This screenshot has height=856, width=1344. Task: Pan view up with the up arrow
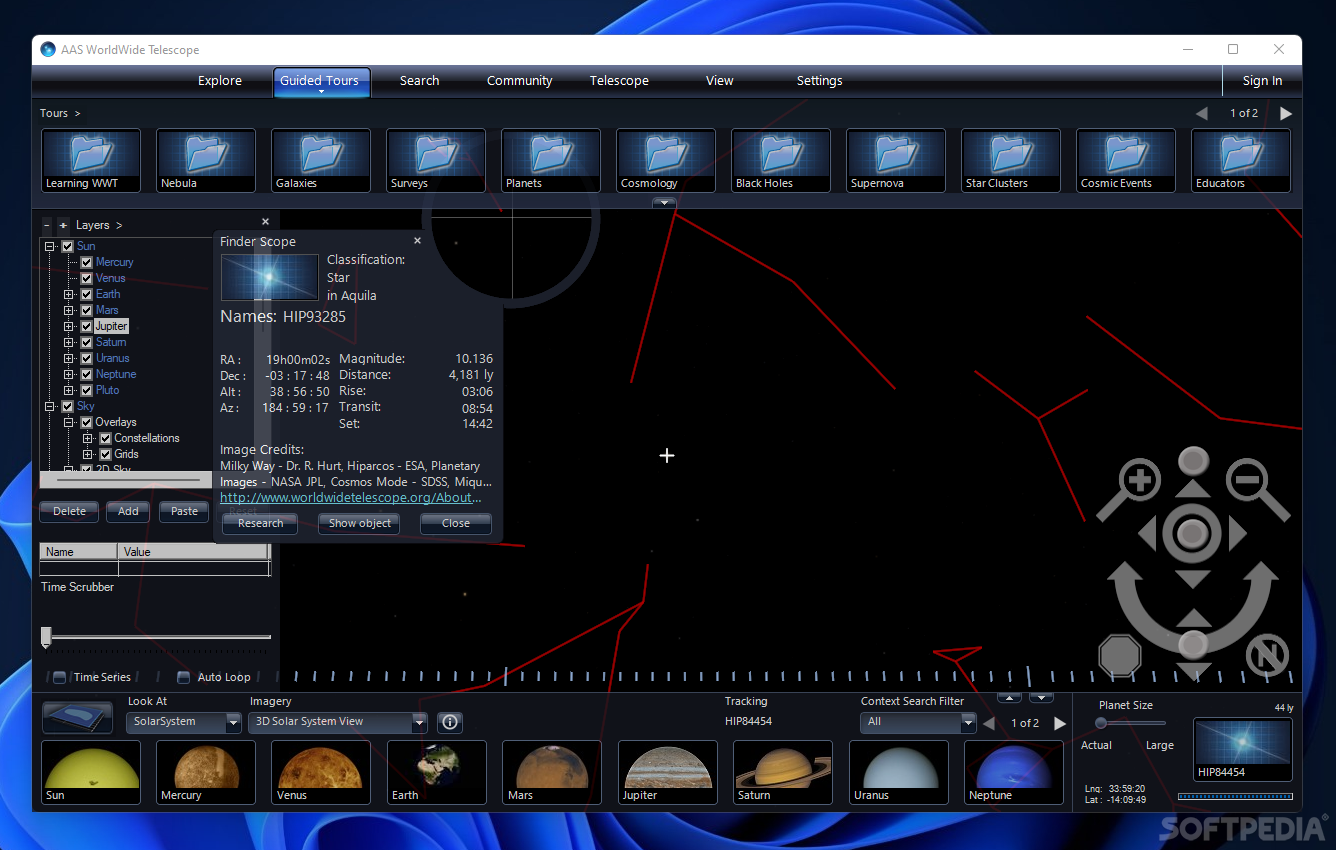coord(1192,490)
